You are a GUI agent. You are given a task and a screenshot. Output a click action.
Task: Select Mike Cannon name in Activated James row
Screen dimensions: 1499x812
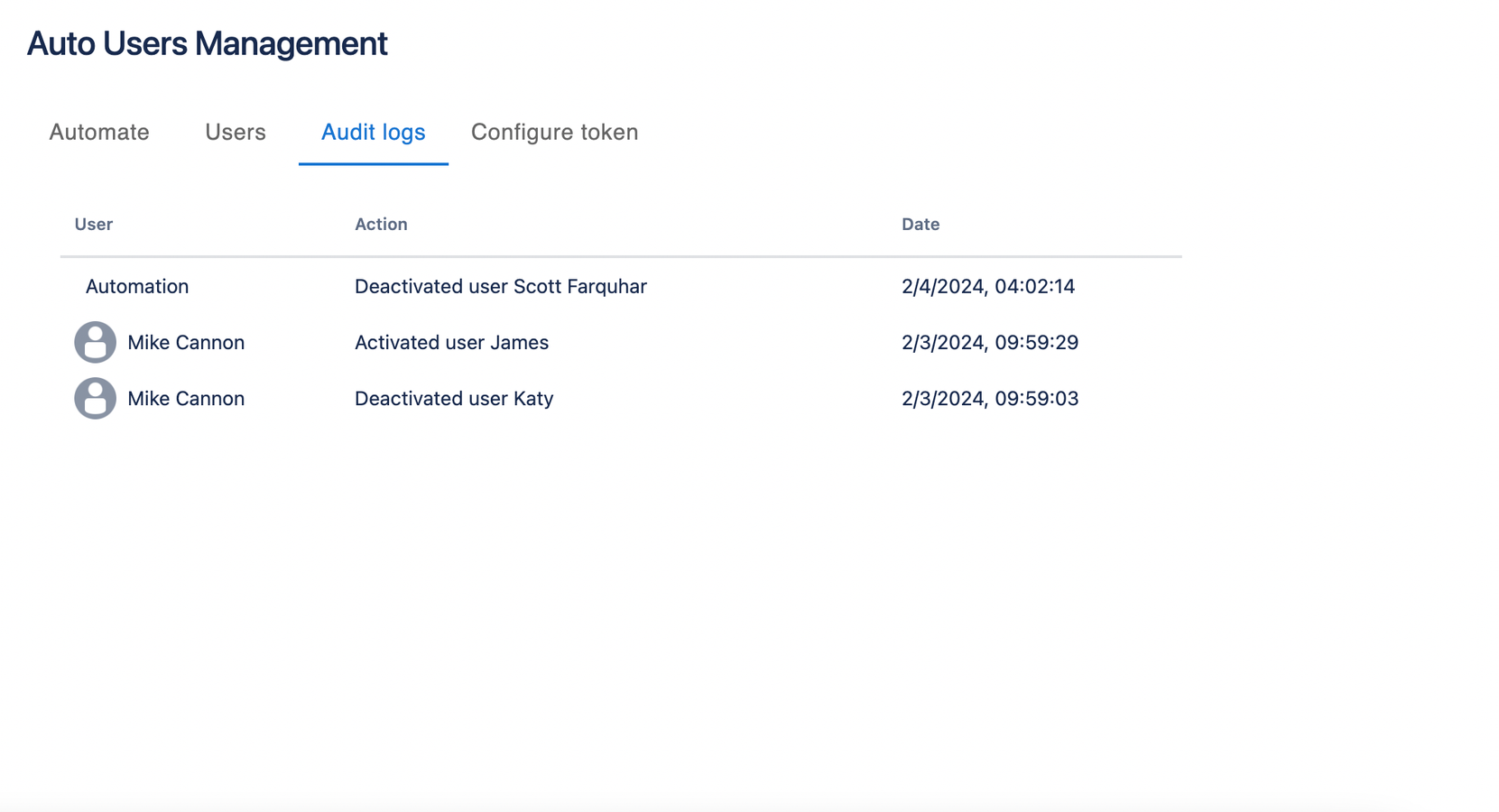186,342
